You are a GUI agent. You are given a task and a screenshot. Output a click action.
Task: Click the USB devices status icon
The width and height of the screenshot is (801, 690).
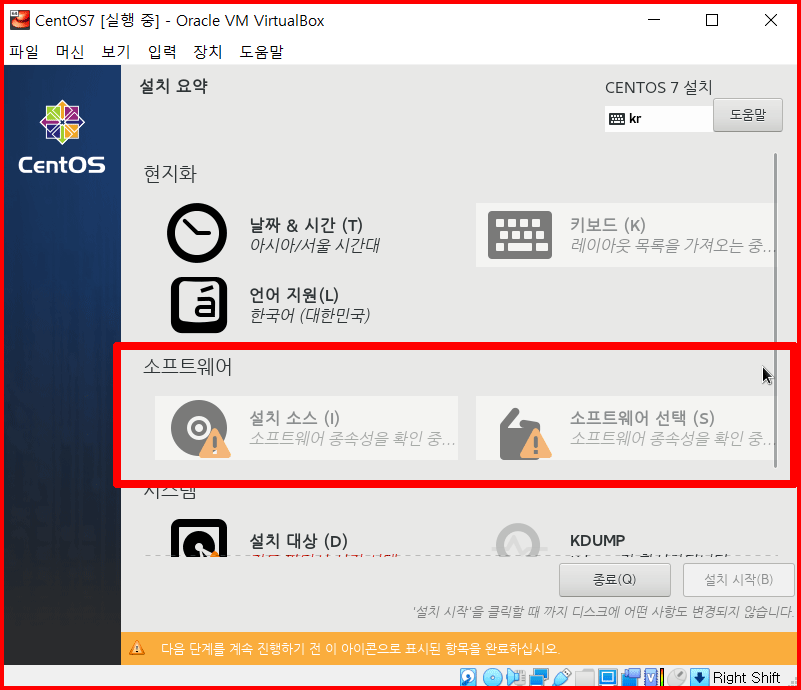tap(562, 677)
